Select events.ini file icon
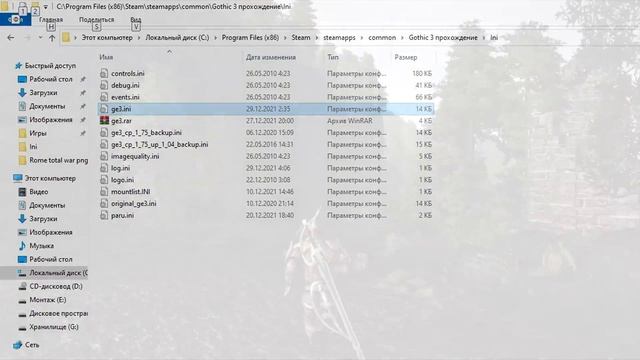The image size is (640, 360). tap(104, 97)
